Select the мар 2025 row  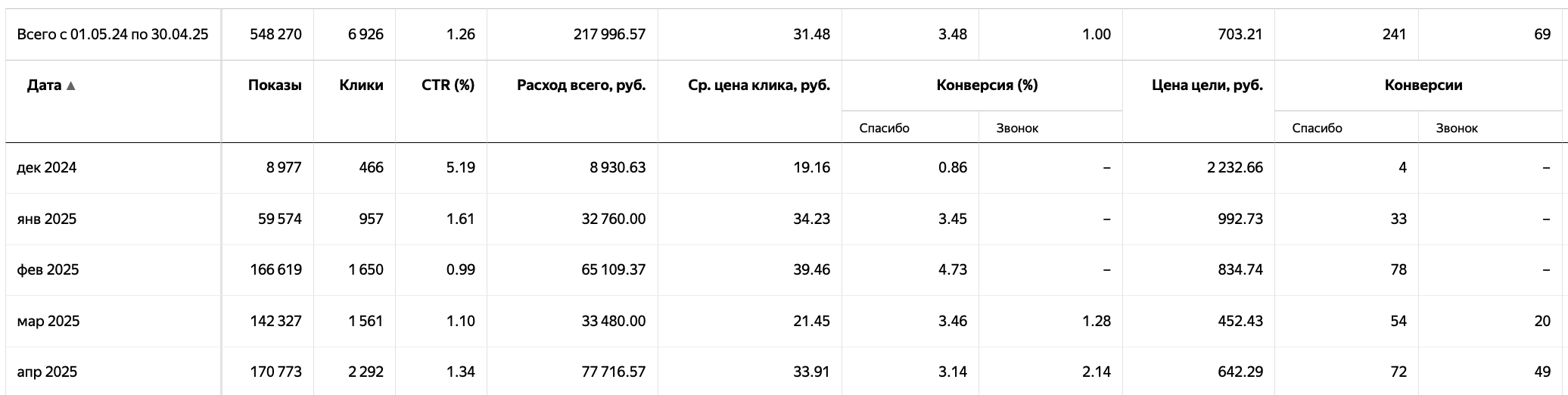click(784, 321)
